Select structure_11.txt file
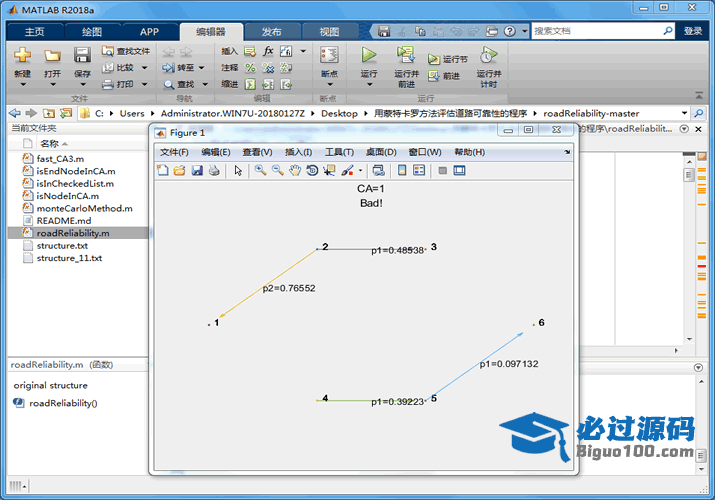The image size is (715, 500). [78, 258]
